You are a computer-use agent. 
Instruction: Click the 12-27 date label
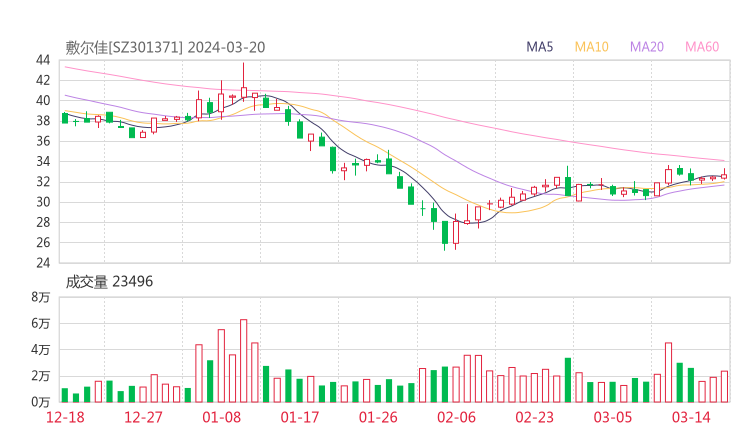tap(143, 417)
